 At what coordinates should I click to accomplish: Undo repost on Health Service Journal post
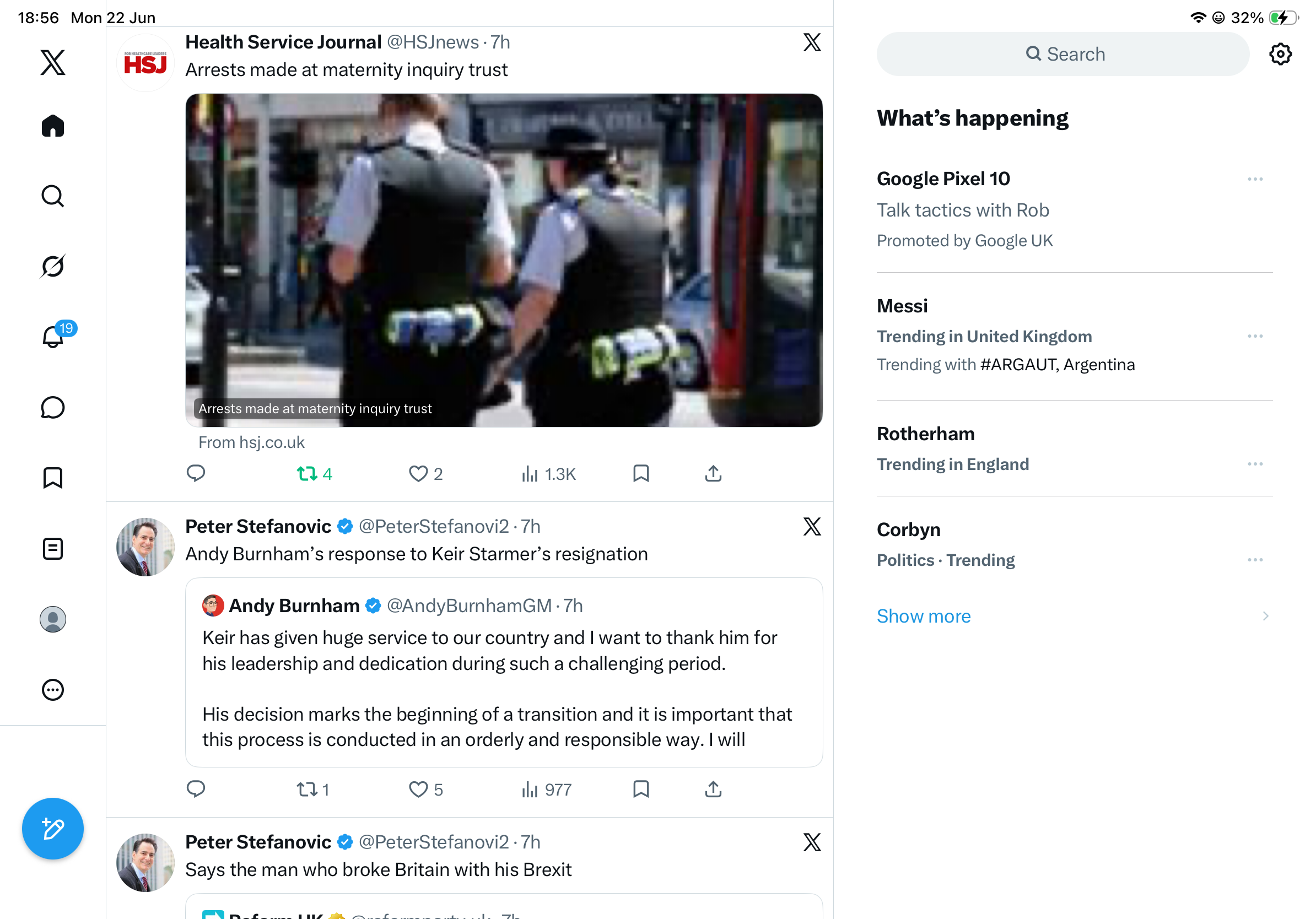coord(314,474)
